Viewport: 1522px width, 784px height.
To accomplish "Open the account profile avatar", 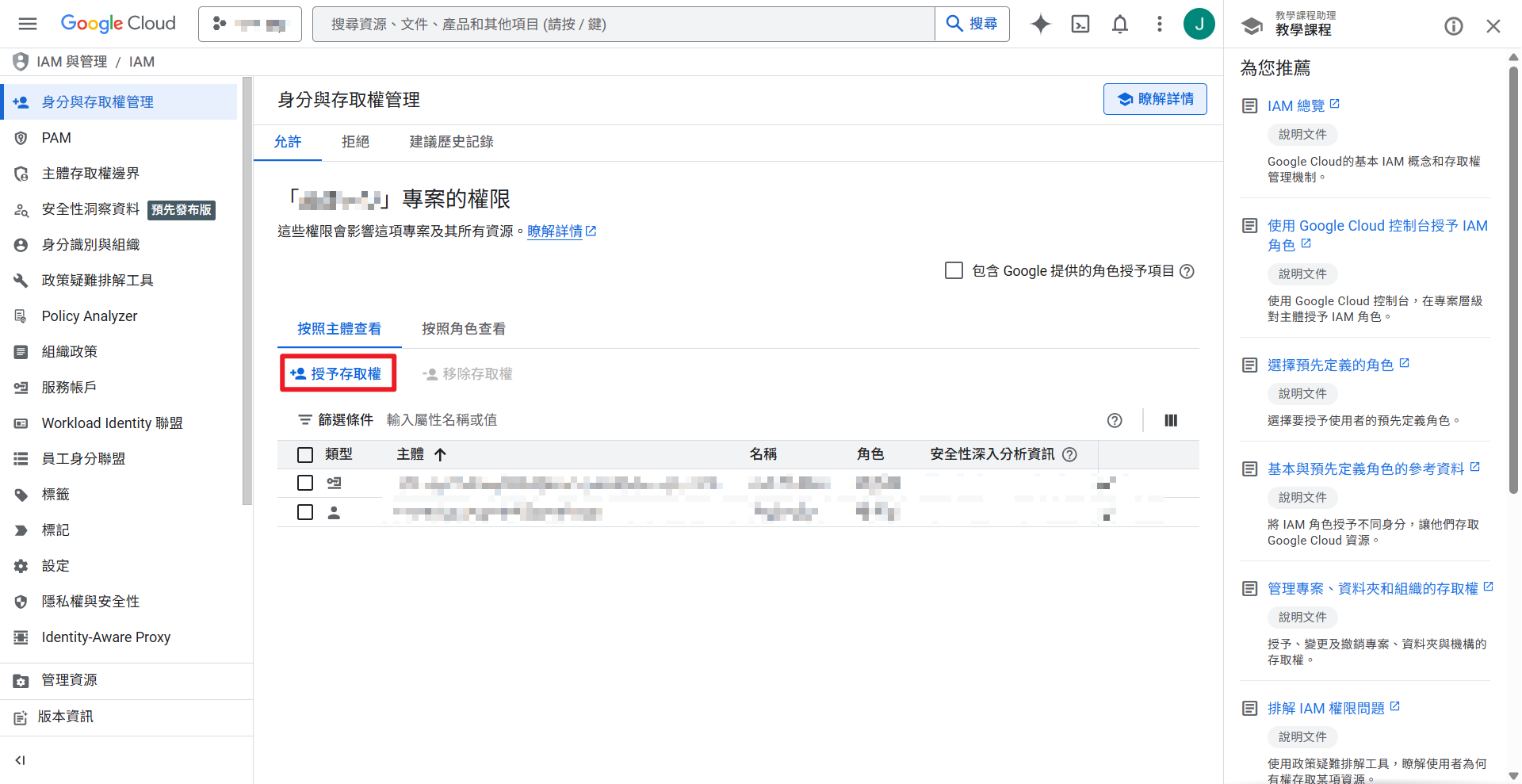I will click(1199, 24).
